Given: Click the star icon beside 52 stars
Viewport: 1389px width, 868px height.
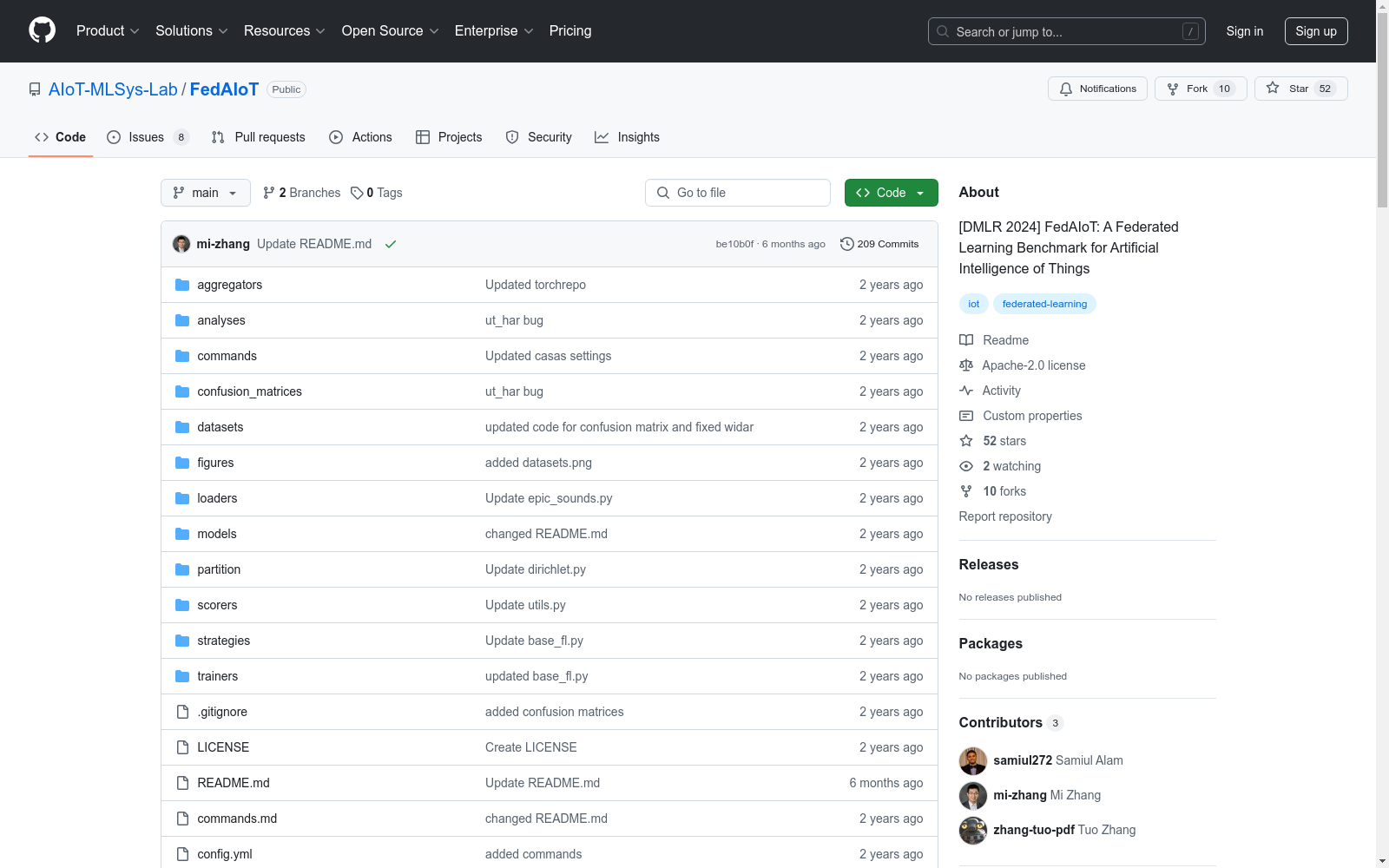Looking at the screenshot, I should pyautogui.click(x=966, y=441).
